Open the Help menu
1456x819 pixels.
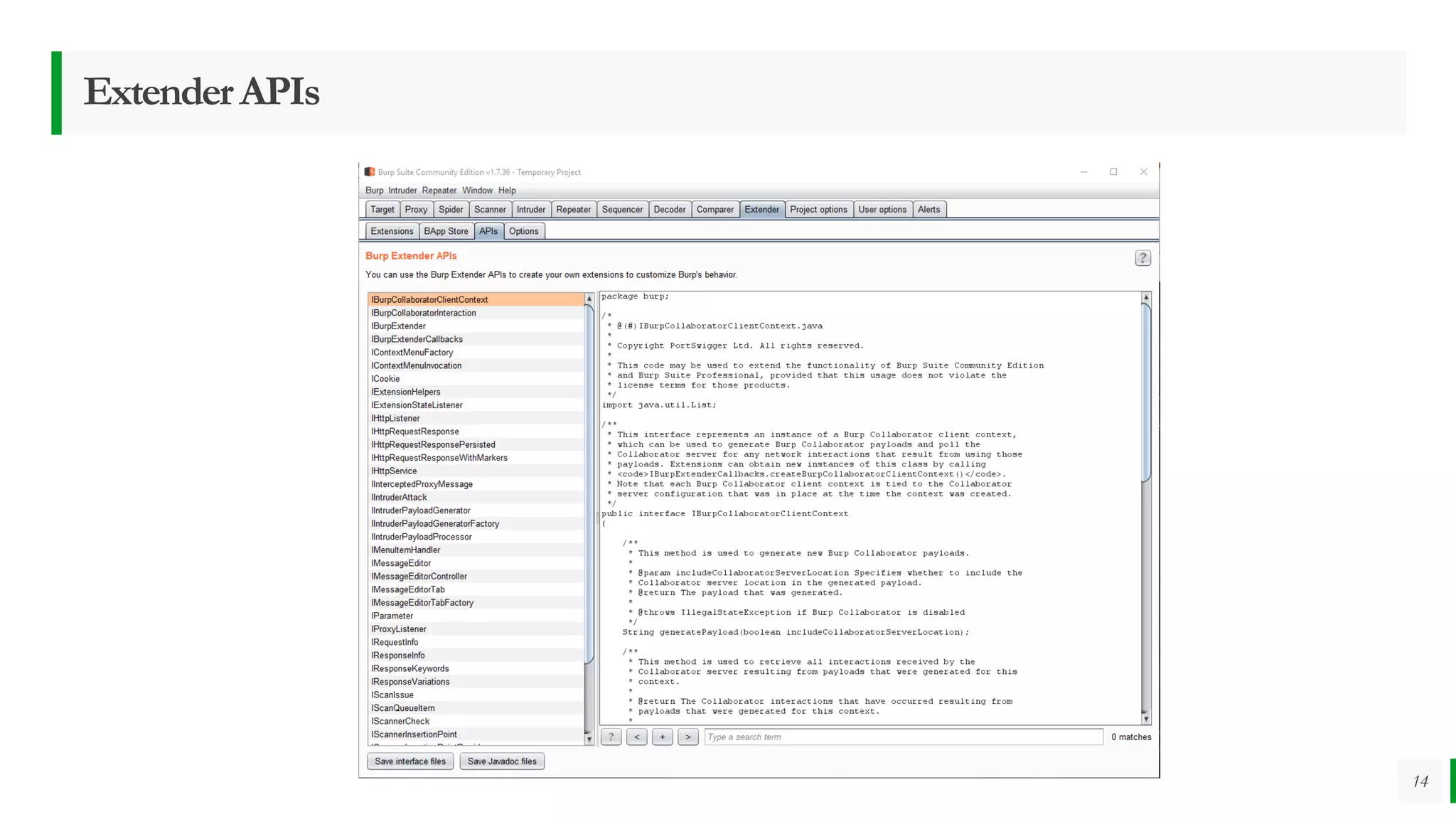point(507,191)
